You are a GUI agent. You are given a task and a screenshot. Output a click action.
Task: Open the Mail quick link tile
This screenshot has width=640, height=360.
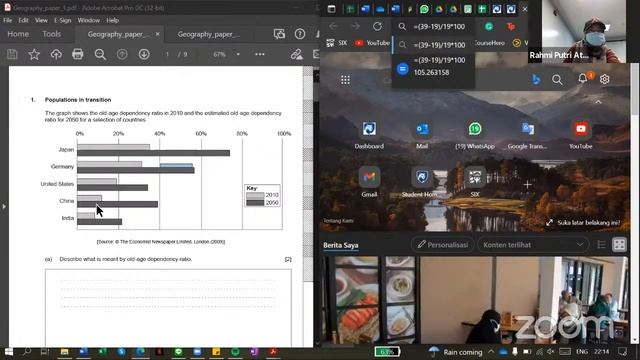click(422, 135)
